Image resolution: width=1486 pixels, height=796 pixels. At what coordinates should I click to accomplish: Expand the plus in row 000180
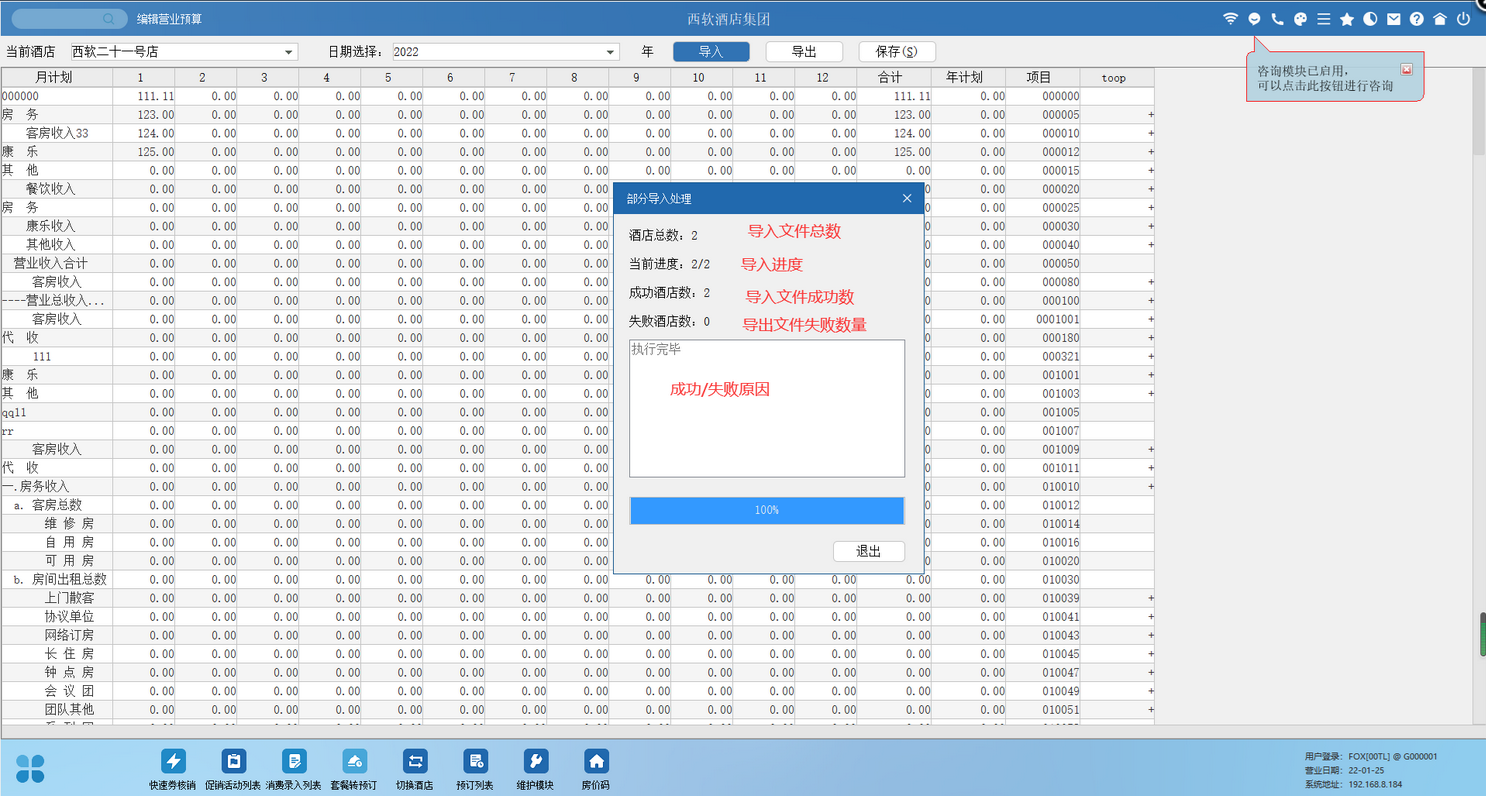(1150, 338)
